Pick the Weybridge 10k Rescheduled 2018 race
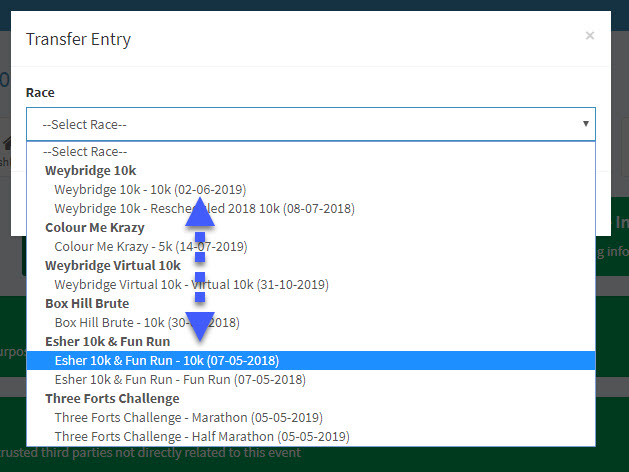This screenshot has width=629, height=472. click(204, 208)
